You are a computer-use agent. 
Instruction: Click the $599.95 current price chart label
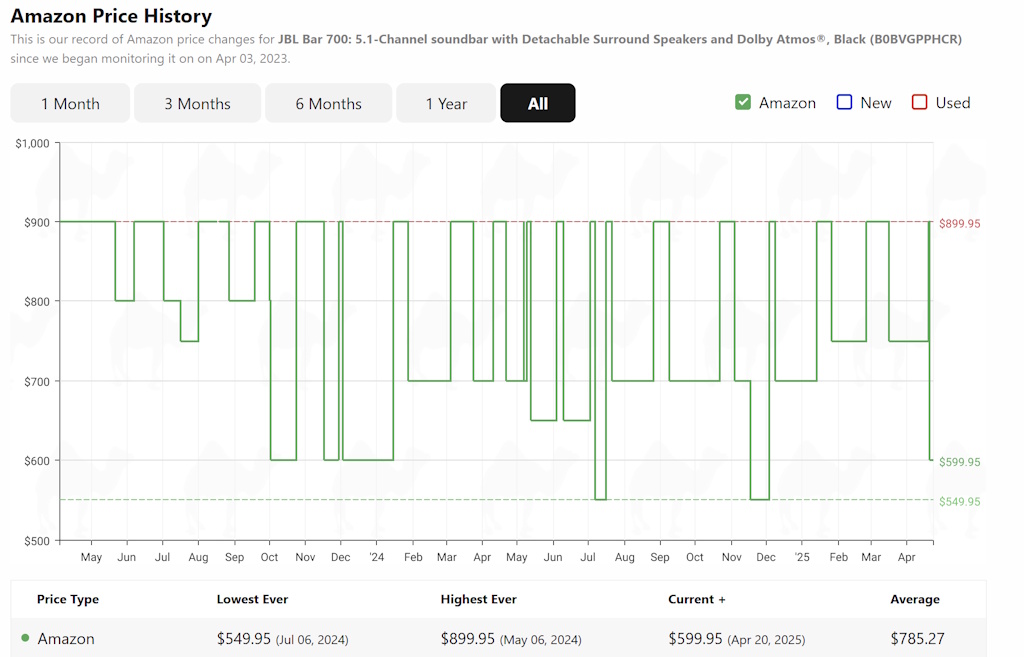959,462
